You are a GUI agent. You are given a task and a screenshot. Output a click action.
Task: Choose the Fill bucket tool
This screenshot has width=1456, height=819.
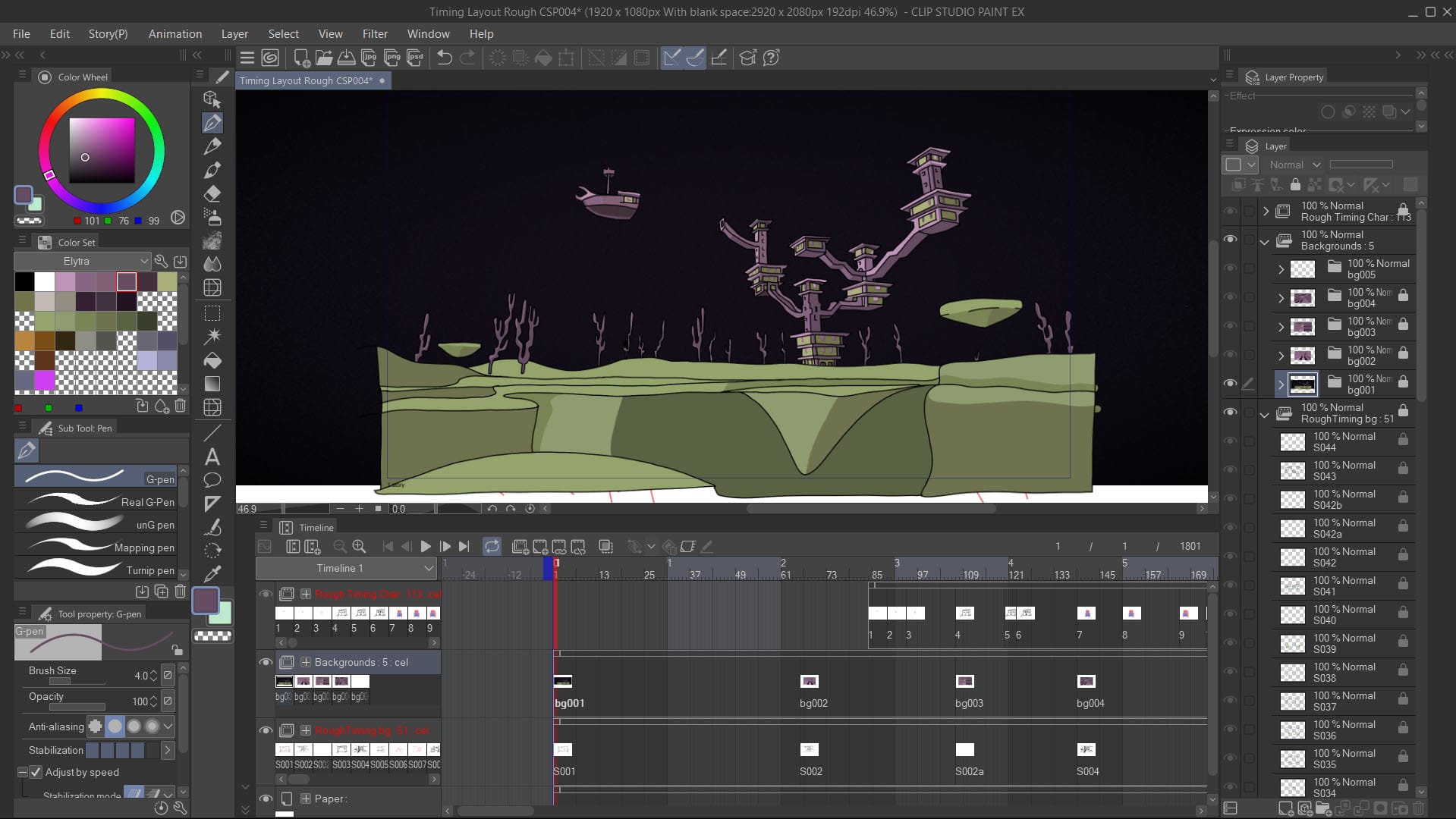tap(212, 360)
